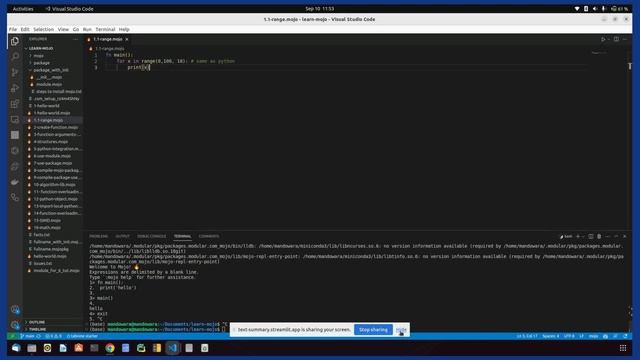This screenshot has height=360, width=640.
Task: Open the run button dropdown arrow
Action: click(x=608, y=39)
